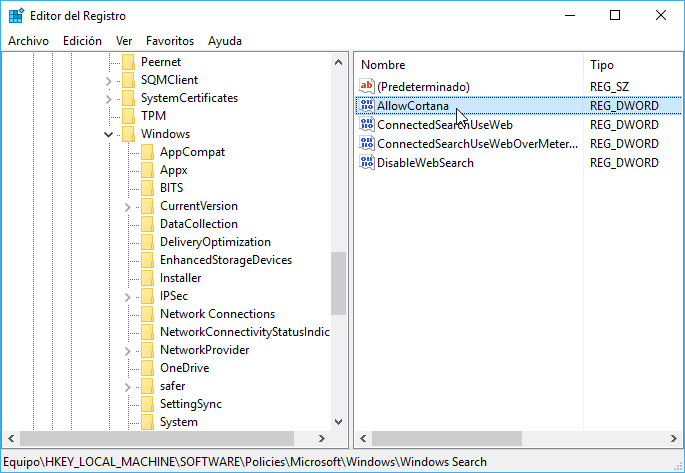
Task: Select the DisableWebSearch value icon
Action: pos(367,162)
